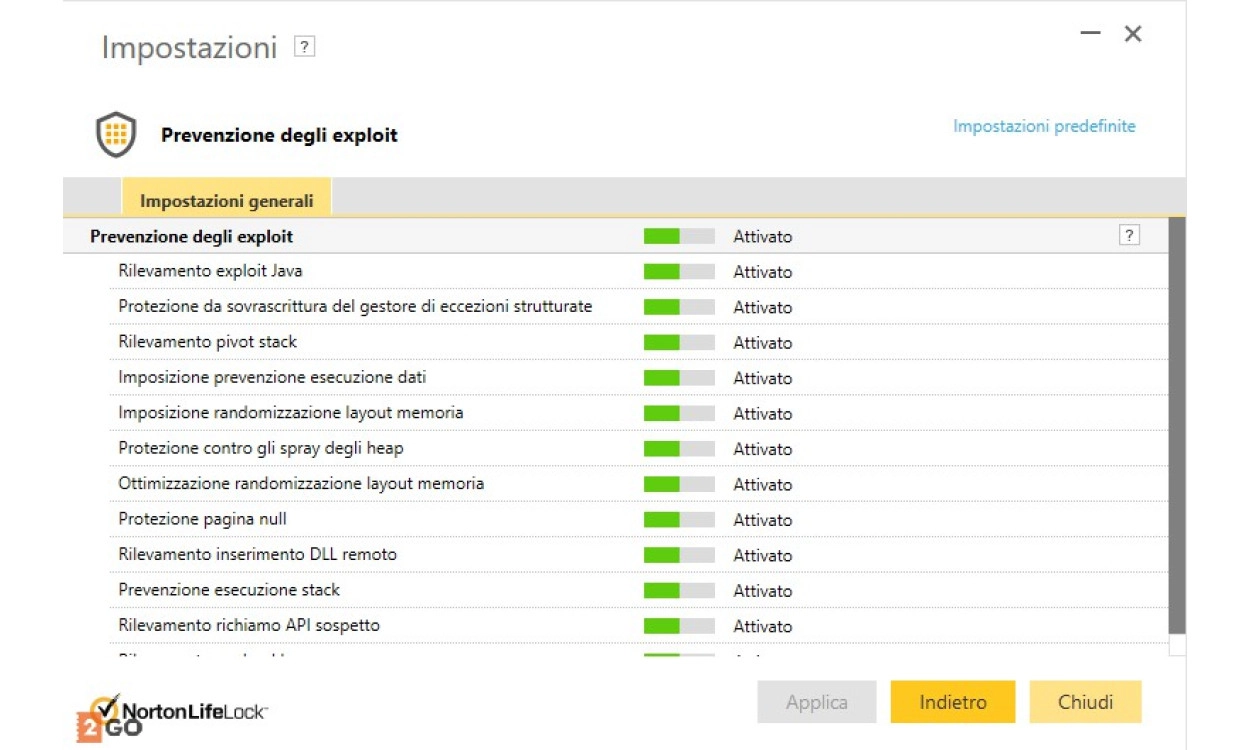
Task: Open help for Prevenzione degli exploit row
Action: [x=1129, y=236]
